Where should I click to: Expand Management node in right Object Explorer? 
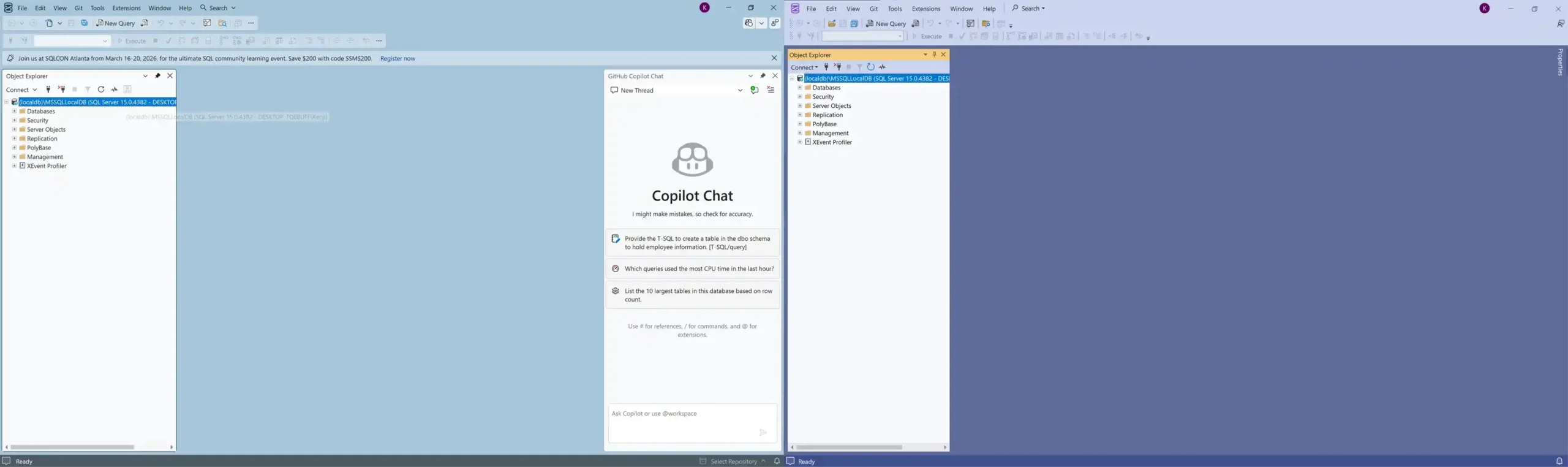(x=799, y=133)
